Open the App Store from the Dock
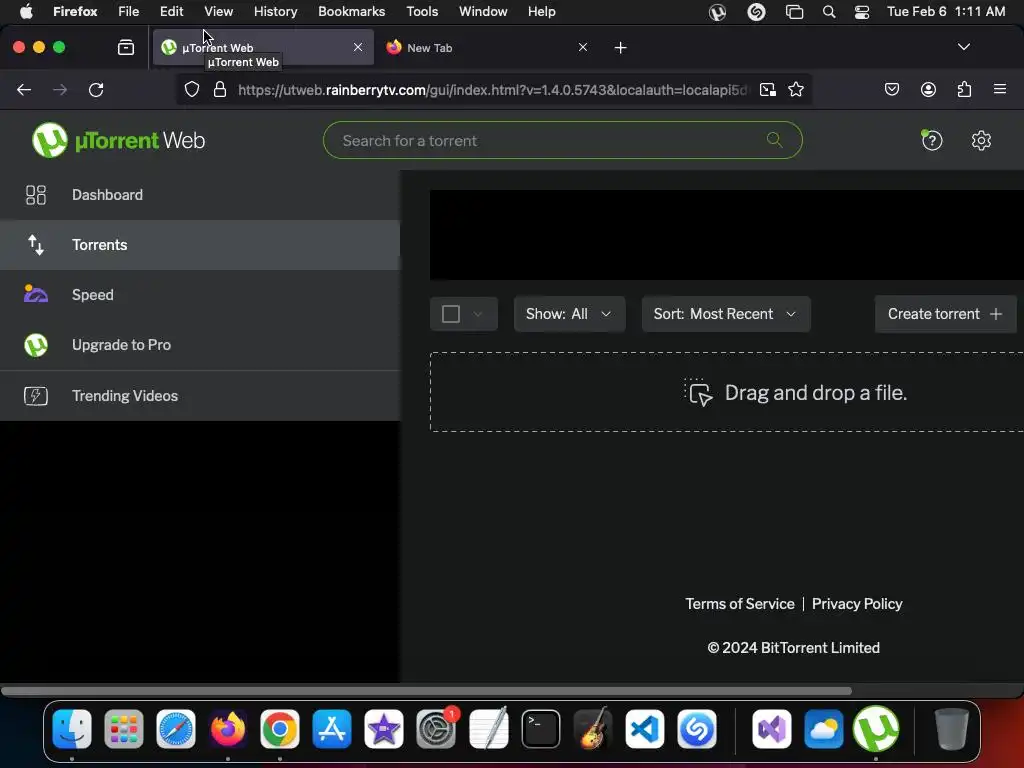Image resolution: width=1024 pixels, height=768 pixels. [x=332, y=729]
